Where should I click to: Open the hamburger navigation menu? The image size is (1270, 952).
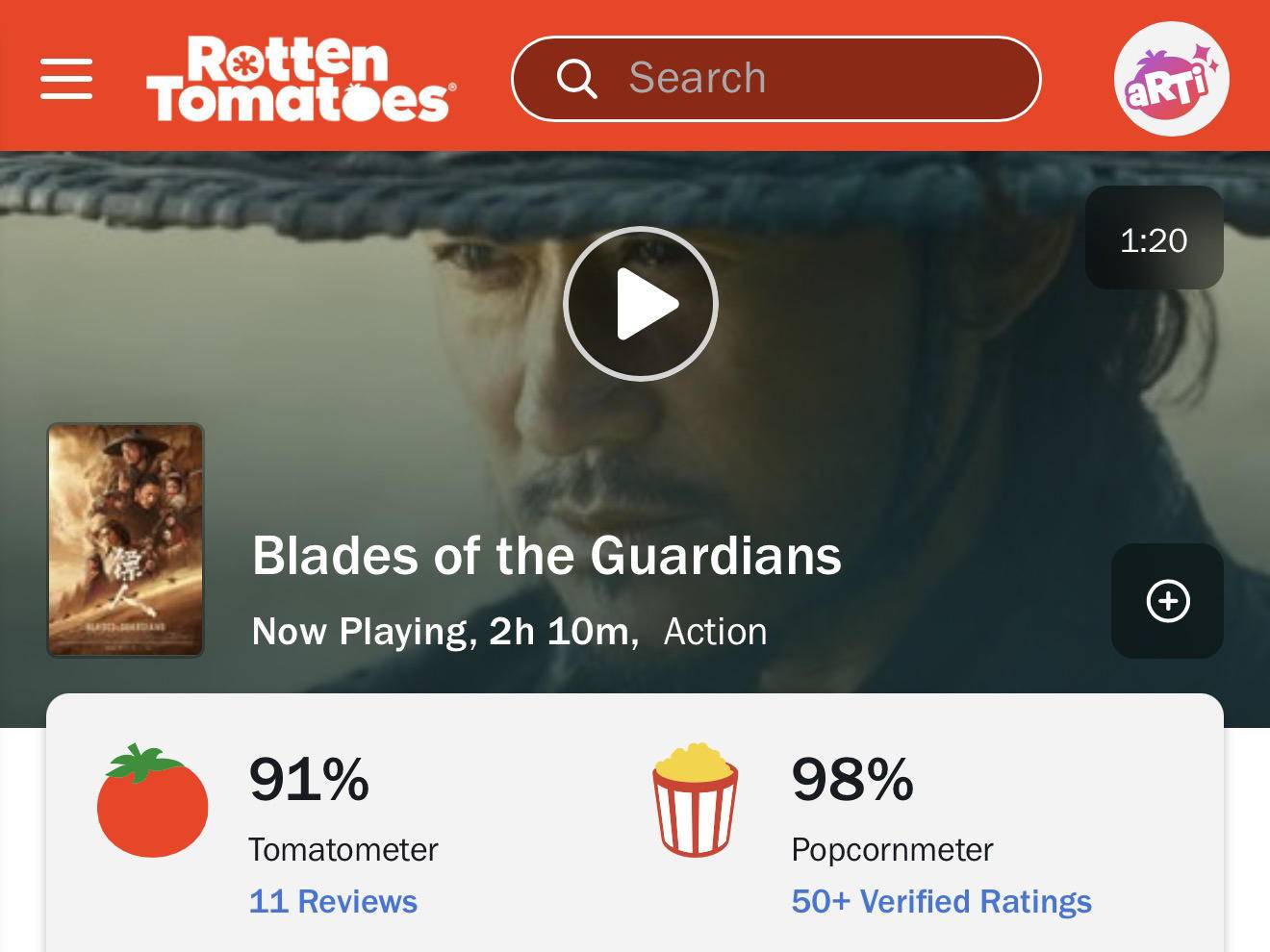coord(66,79)
